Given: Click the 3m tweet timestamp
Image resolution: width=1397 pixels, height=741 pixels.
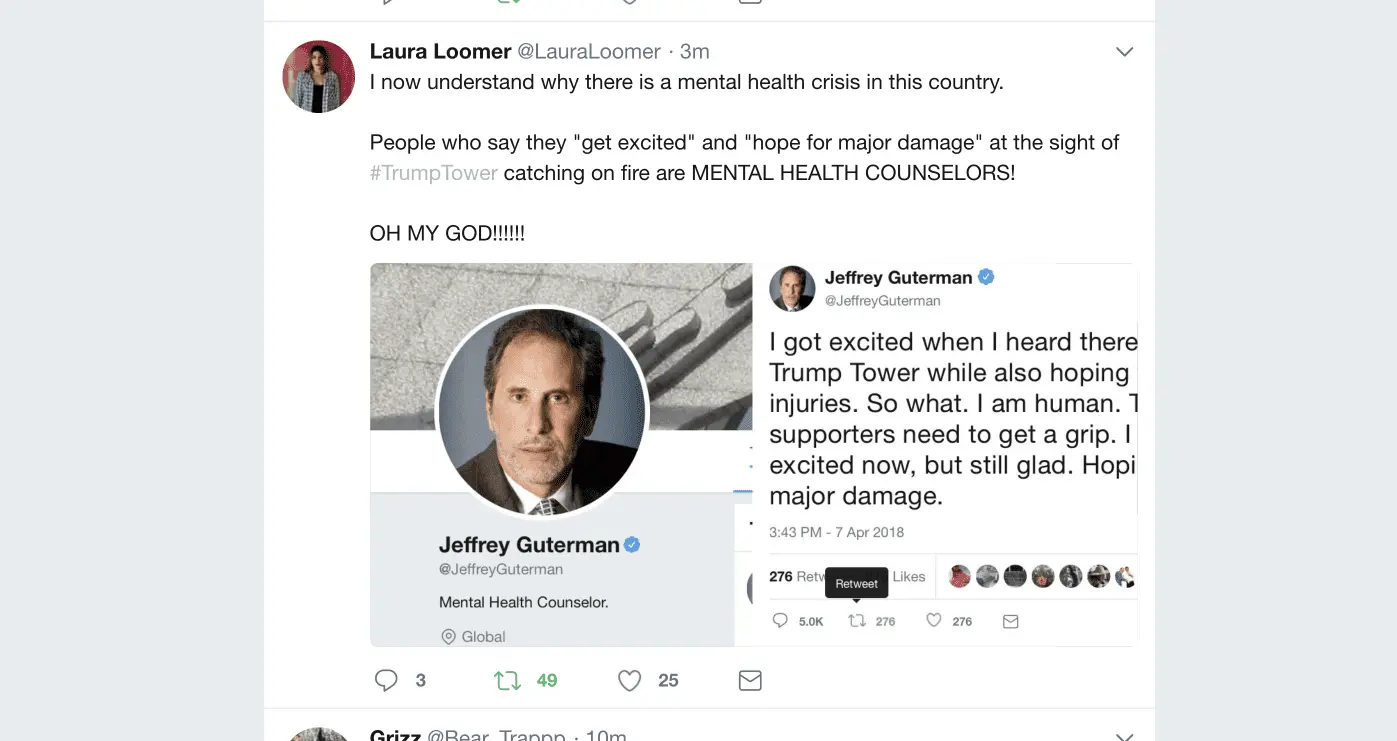Looking at the screenshot, I should (695, 51).
